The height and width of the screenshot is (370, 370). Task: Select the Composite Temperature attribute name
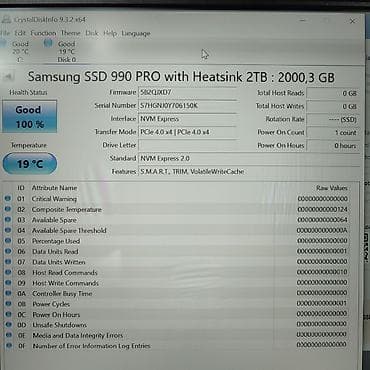click(x=67, y=210)
